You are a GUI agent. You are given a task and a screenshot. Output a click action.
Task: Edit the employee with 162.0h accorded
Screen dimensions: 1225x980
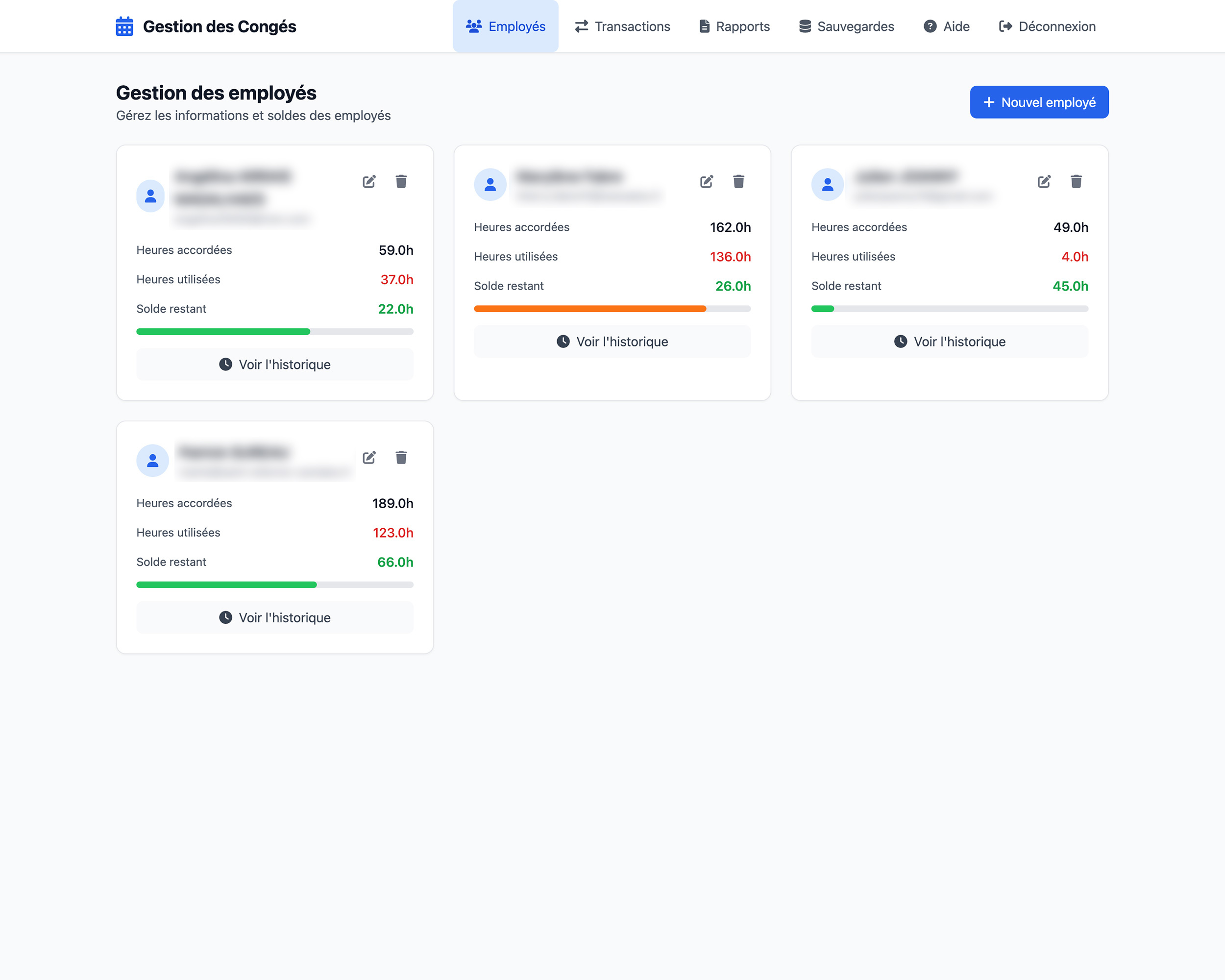[706, 181]
